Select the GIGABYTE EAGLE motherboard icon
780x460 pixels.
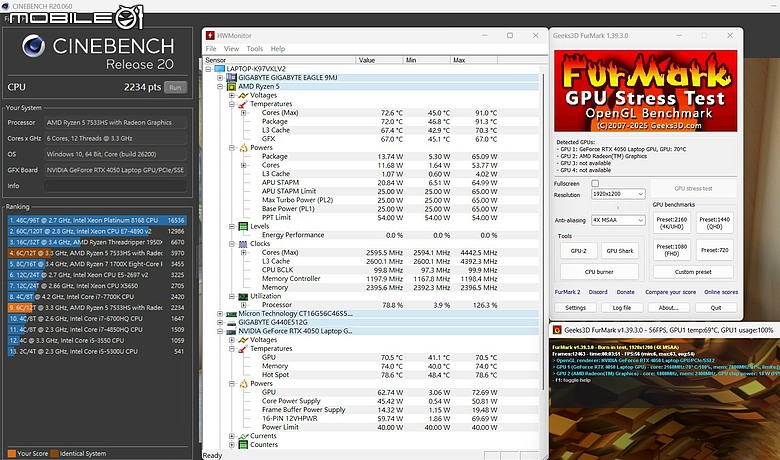[231, 78]
